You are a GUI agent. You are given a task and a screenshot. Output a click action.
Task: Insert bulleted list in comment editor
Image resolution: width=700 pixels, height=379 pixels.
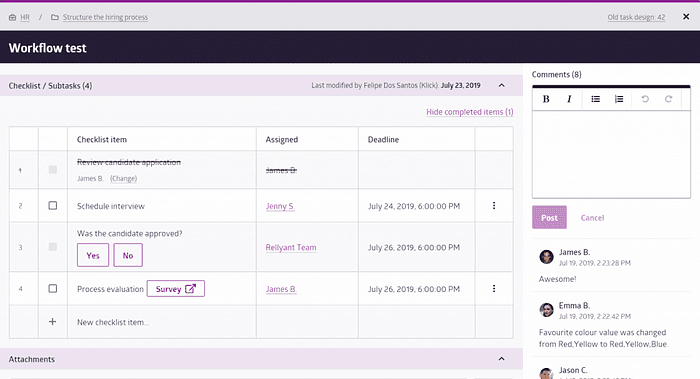(x=596, y=99)
